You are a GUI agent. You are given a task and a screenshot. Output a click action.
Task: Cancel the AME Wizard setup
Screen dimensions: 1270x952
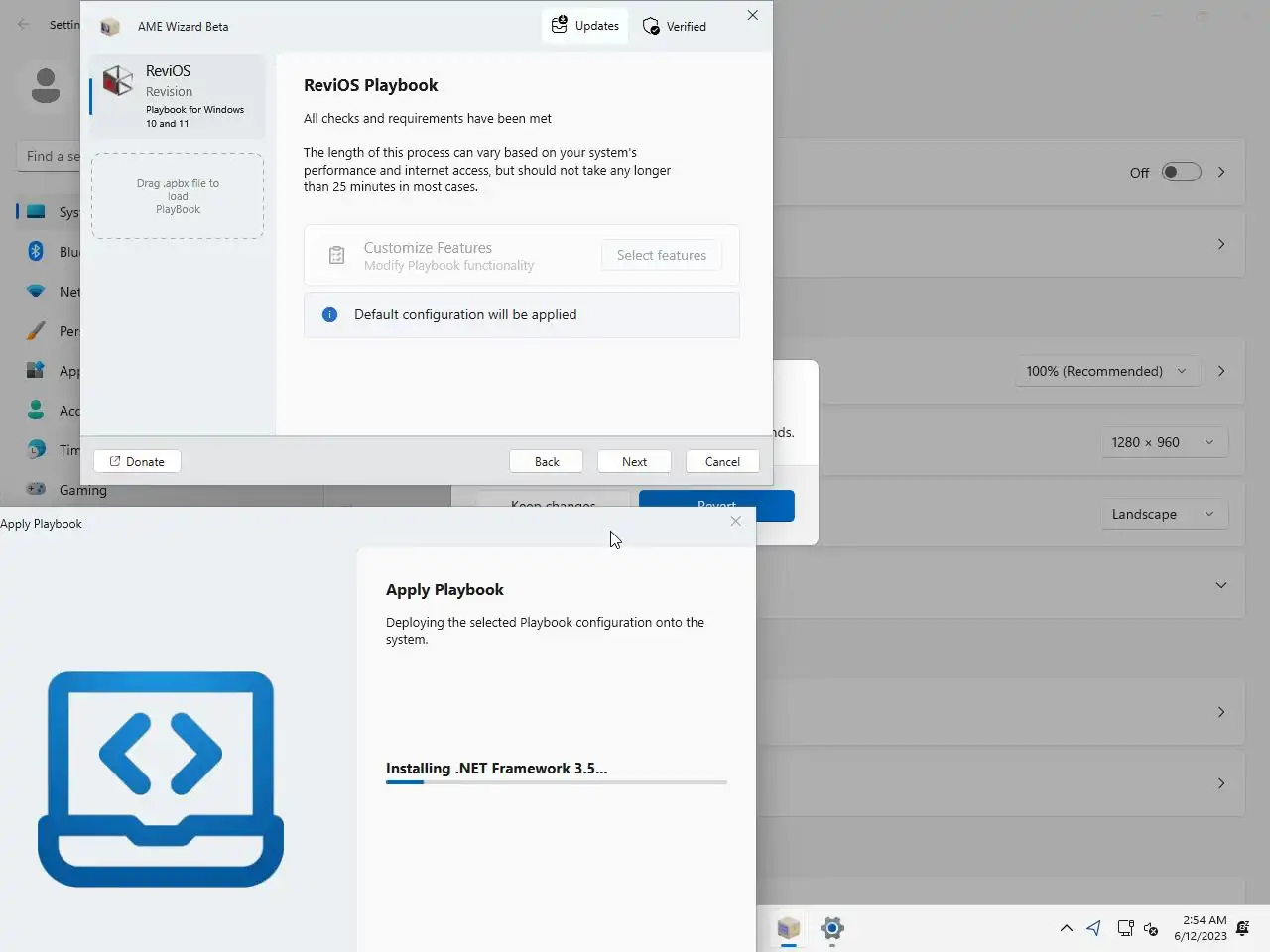(x=722, y=462)
